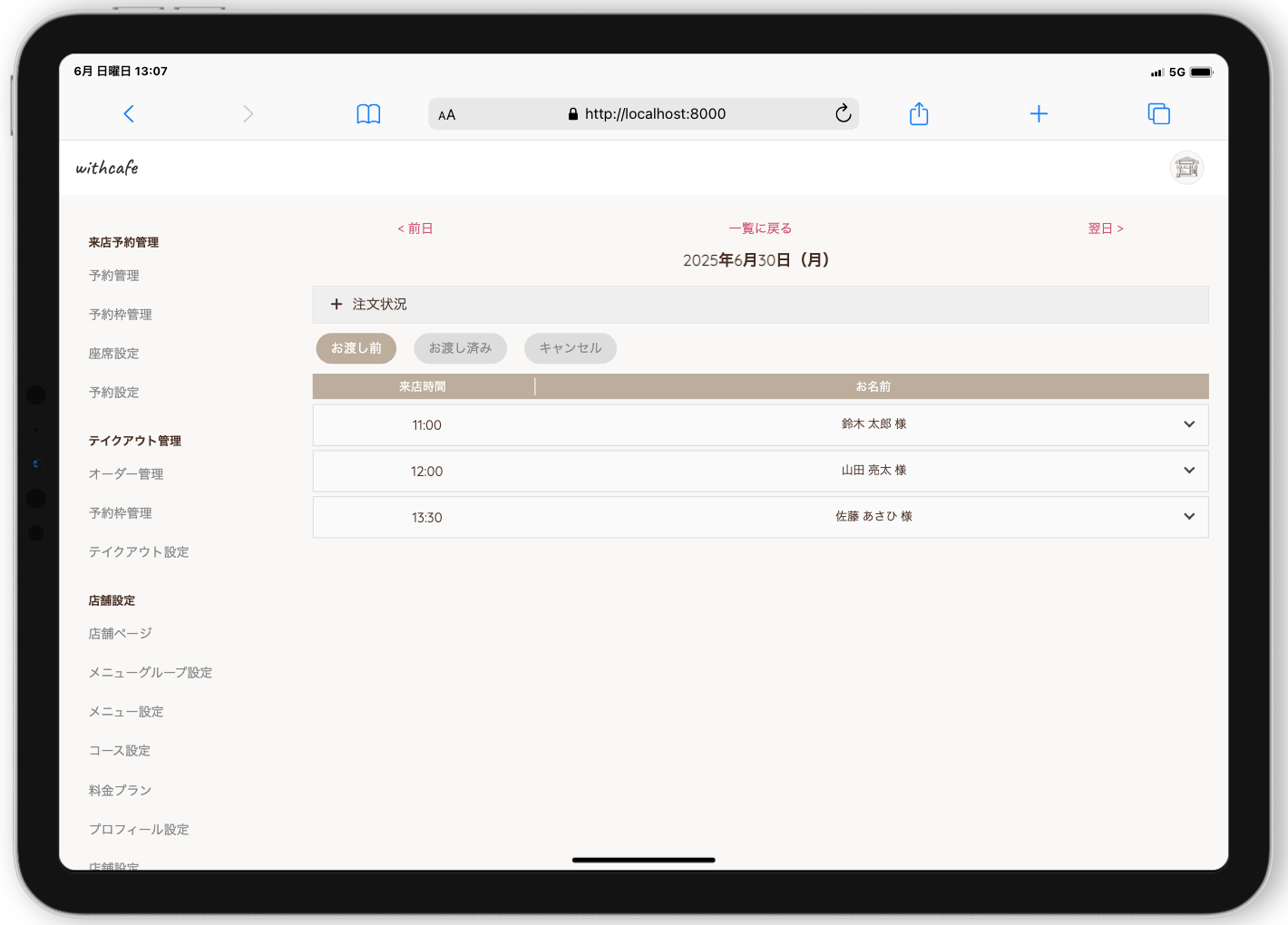Click the お名前 column header
The width and height of the screenshot is (1288, 925).
click(873, 386)
